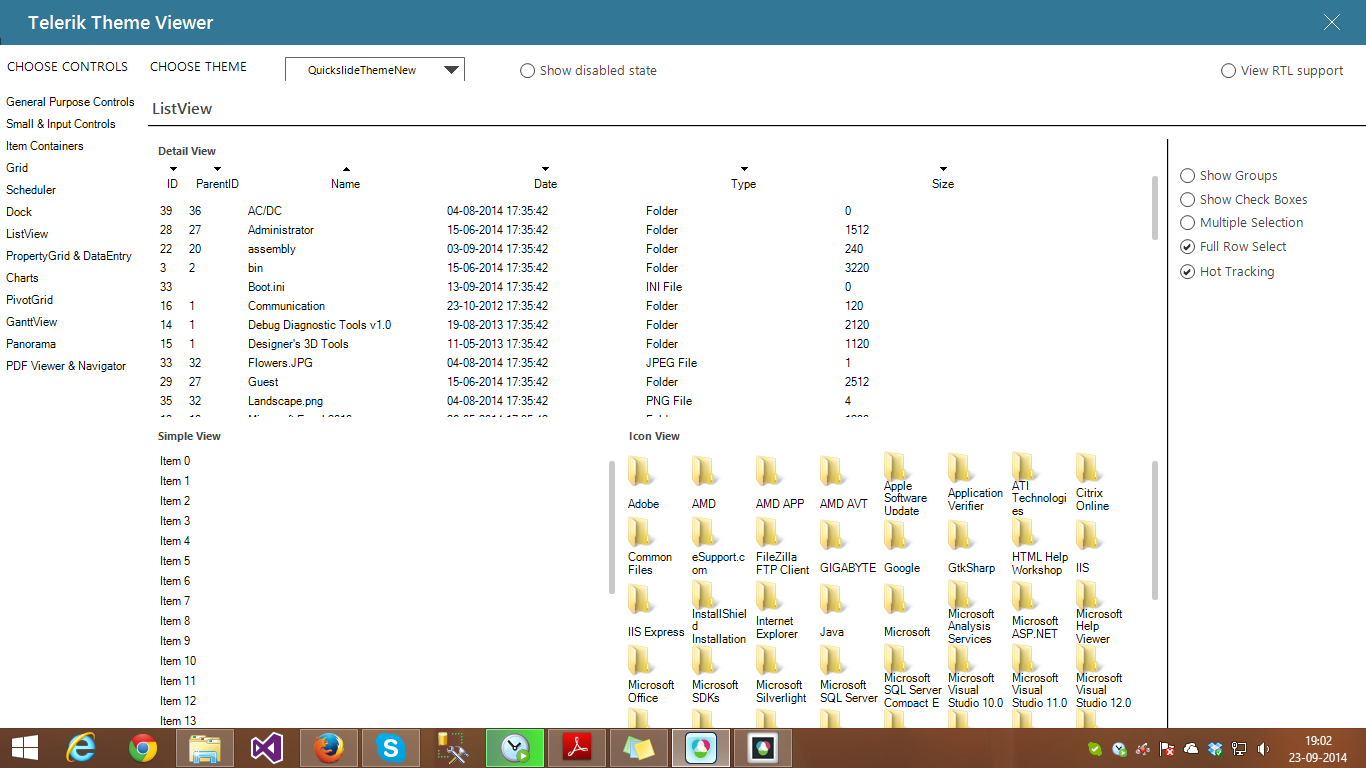Click the Microsoft SDKs folder icon
The height and width of the screenshot is (768, 1366).
coord(705,661)
